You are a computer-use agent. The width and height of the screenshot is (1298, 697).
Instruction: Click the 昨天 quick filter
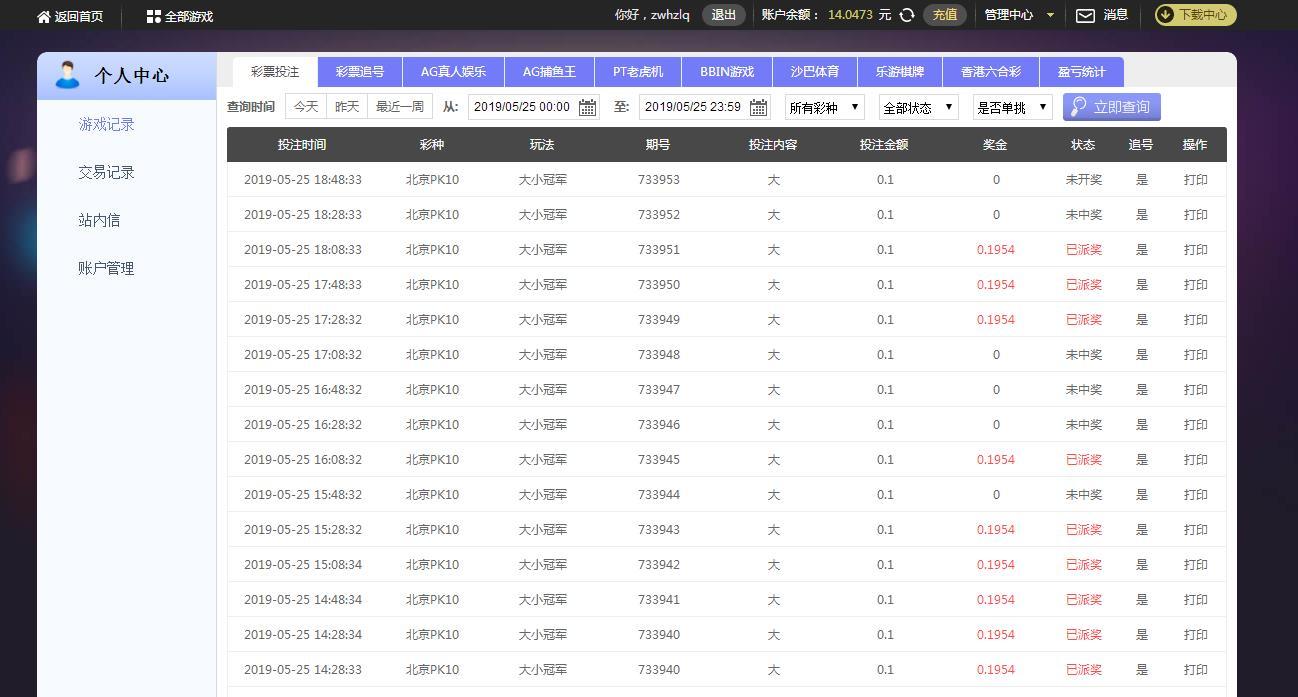347,106
